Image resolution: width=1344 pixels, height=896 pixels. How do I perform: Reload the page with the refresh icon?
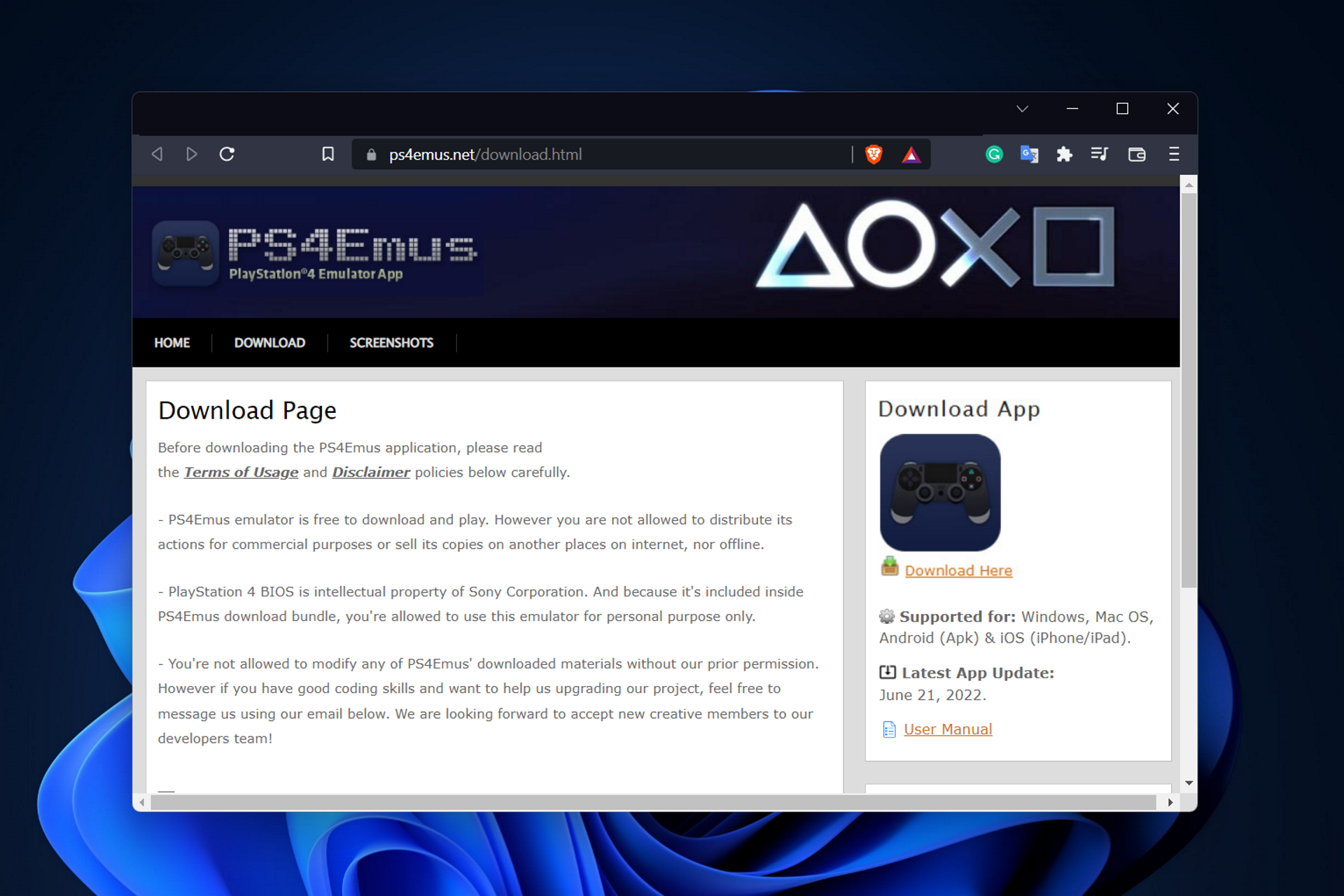[227, 154]
